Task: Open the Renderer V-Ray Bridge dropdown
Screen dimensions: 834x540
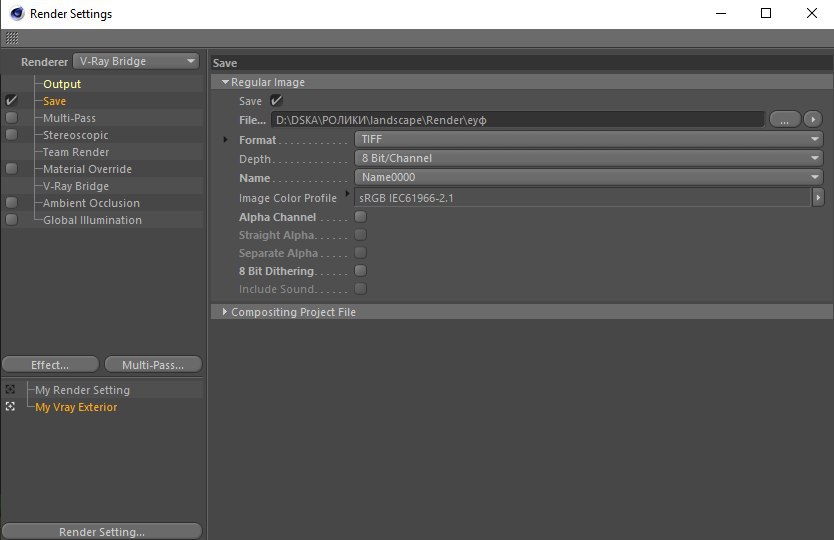Action: pos(136,61)
